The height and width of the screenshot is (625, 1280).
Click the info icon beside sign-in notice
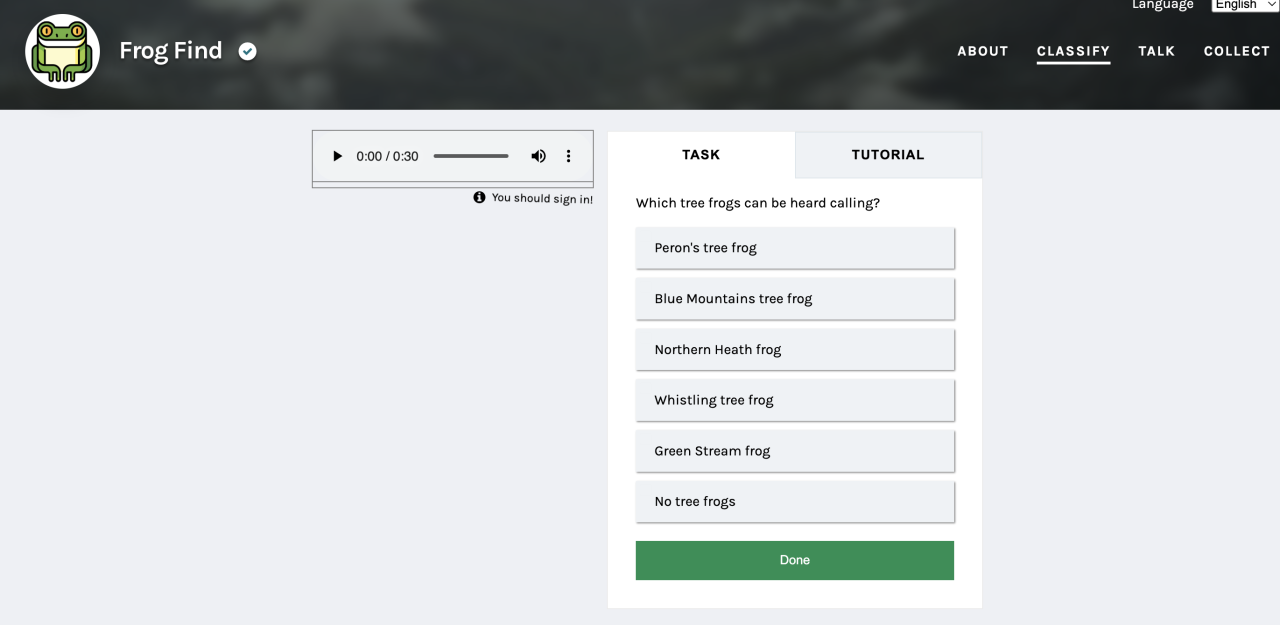[479, 198]
